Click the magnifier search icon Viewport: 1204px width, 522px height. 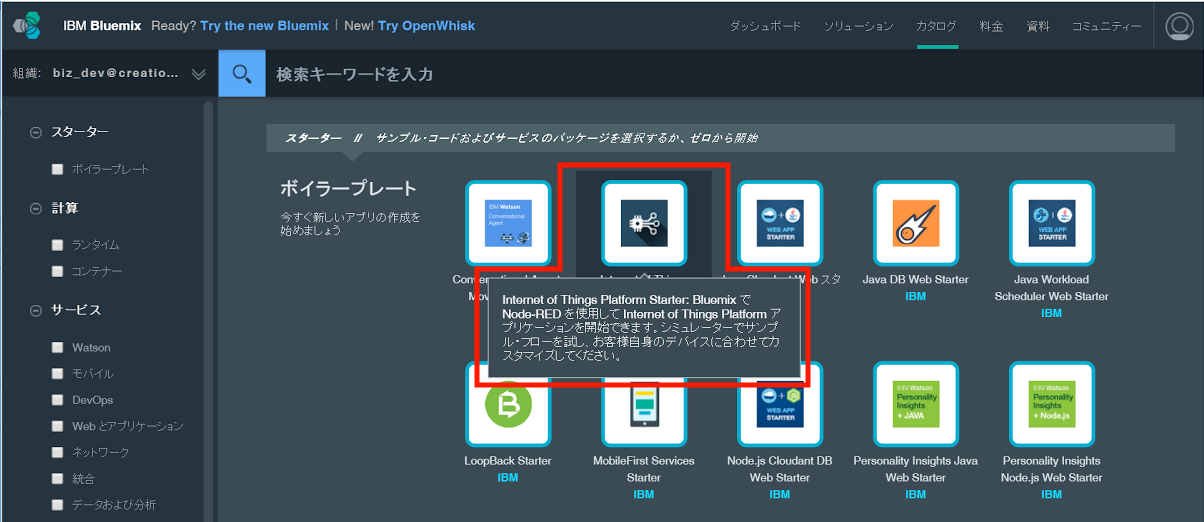(x=241, y=74)
